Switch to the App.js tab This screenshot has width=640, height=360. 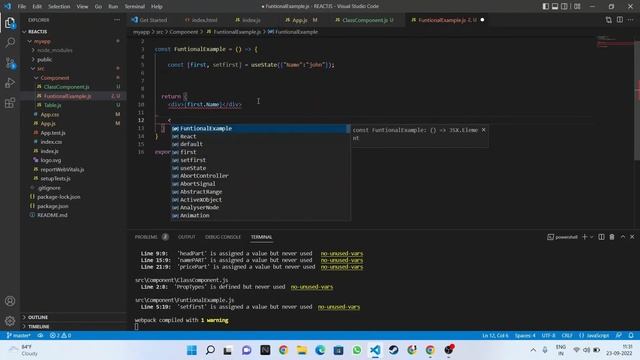(x=300, y=20)
